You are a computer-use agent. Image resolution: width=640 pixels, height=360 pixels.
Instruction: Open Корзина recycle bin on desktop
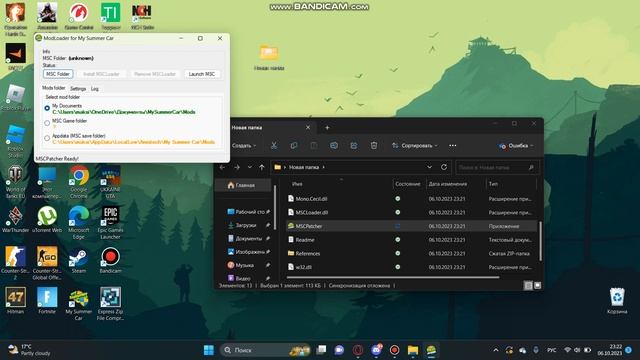click(x=617, y=301)
